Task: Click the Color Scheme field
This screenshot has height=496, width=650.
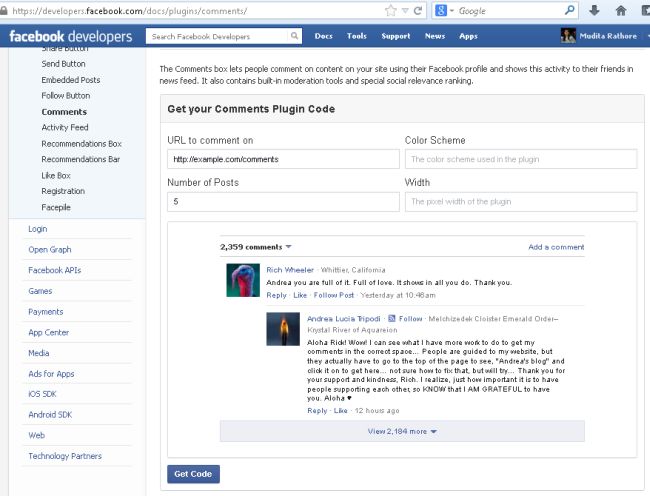Action: 521,159
